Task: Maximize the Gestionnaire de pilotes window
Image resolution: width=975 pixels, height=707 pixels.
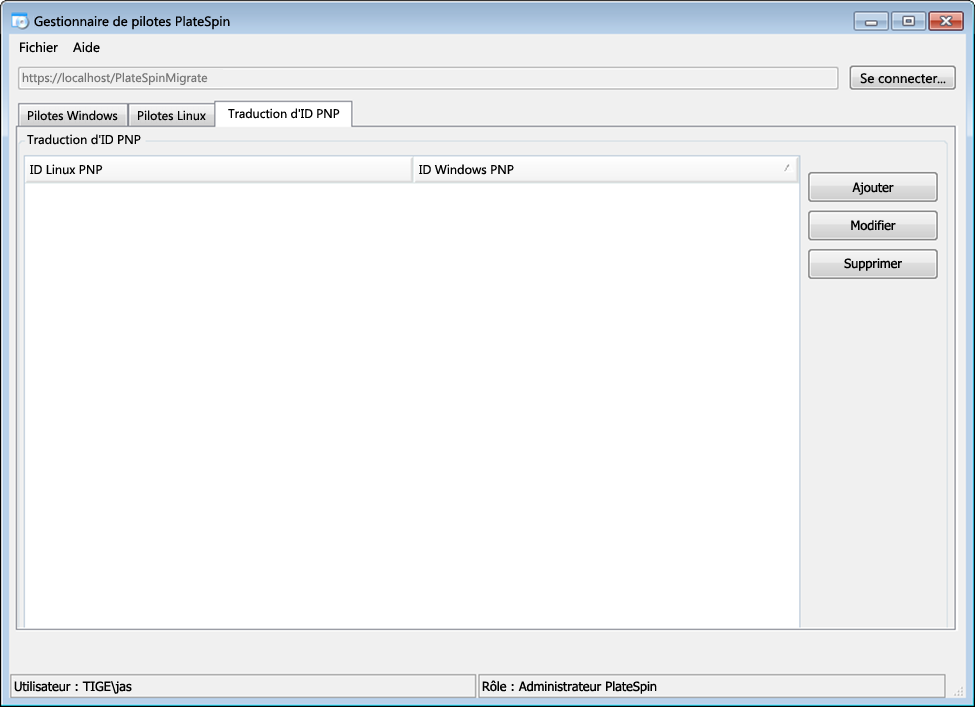Action: point(907,21)
